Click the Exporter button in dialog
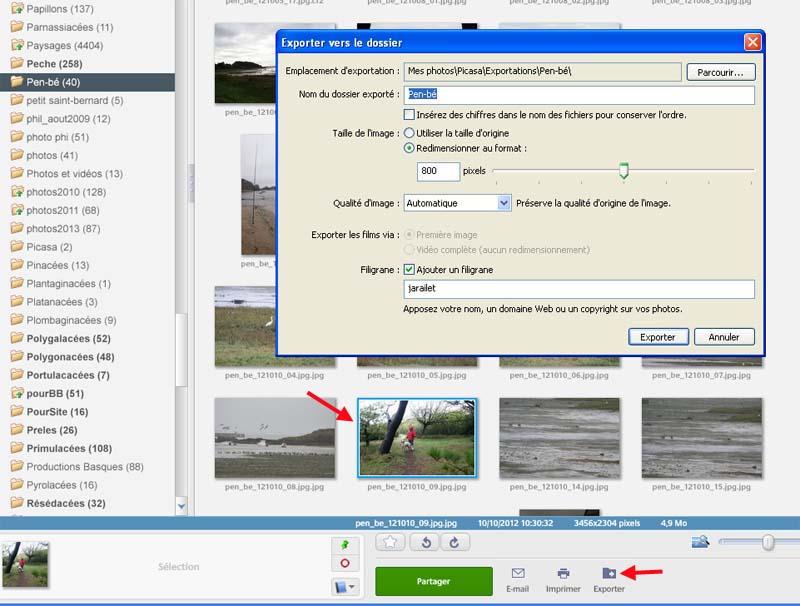Screen dimensions: 800x606 click(x=658, y=337)
